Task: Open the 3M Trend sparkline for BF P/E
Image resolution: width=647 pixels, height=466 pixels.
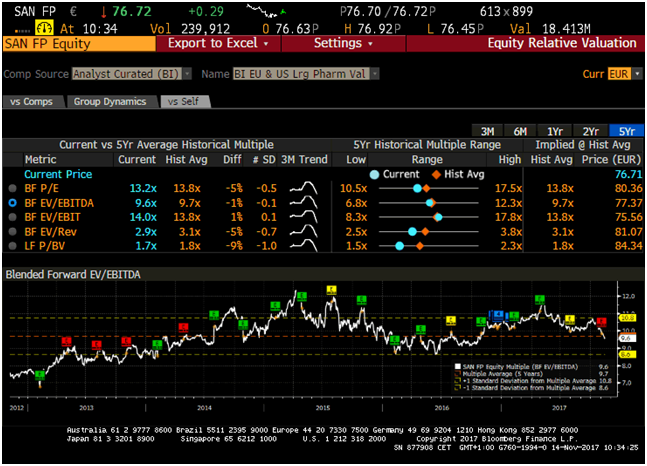Action: pyautogui.click(x=303, y=188)
